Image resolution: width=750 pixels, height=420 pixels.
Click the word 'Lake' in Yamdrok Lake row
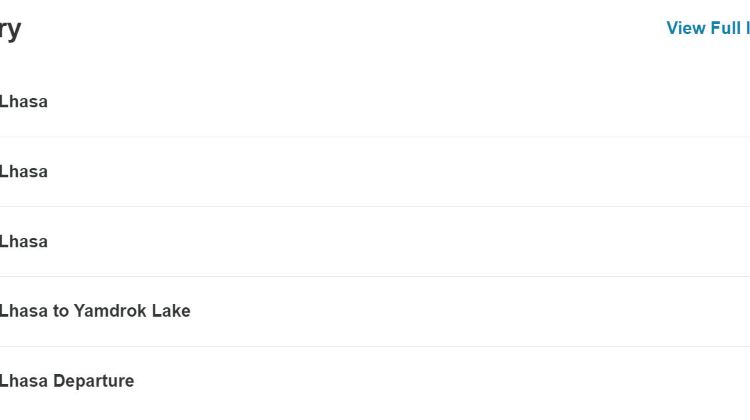click(171, 311)
